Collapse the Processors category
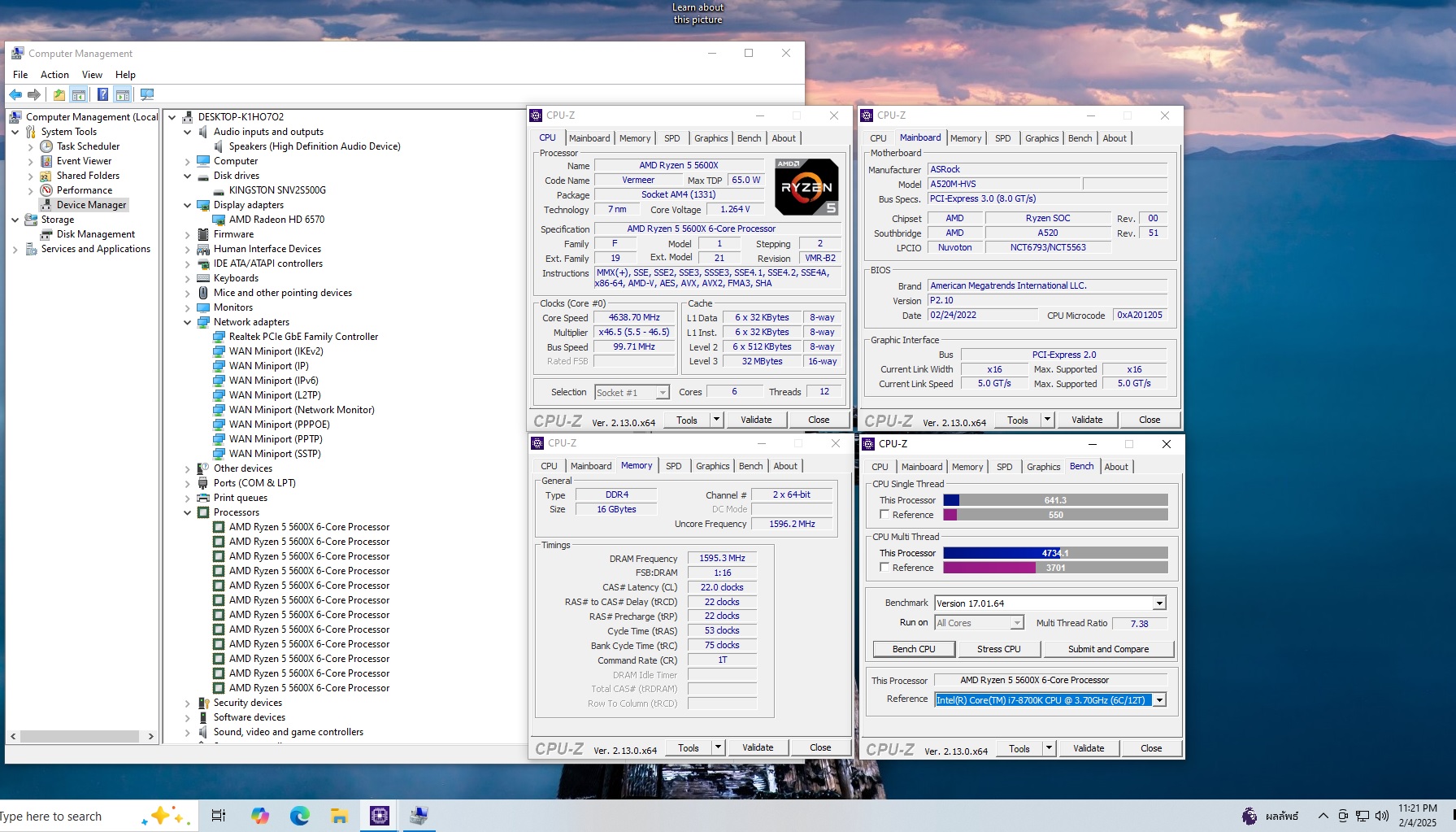This screenshot has width=1456, height=832. click(x=188, y=512)
